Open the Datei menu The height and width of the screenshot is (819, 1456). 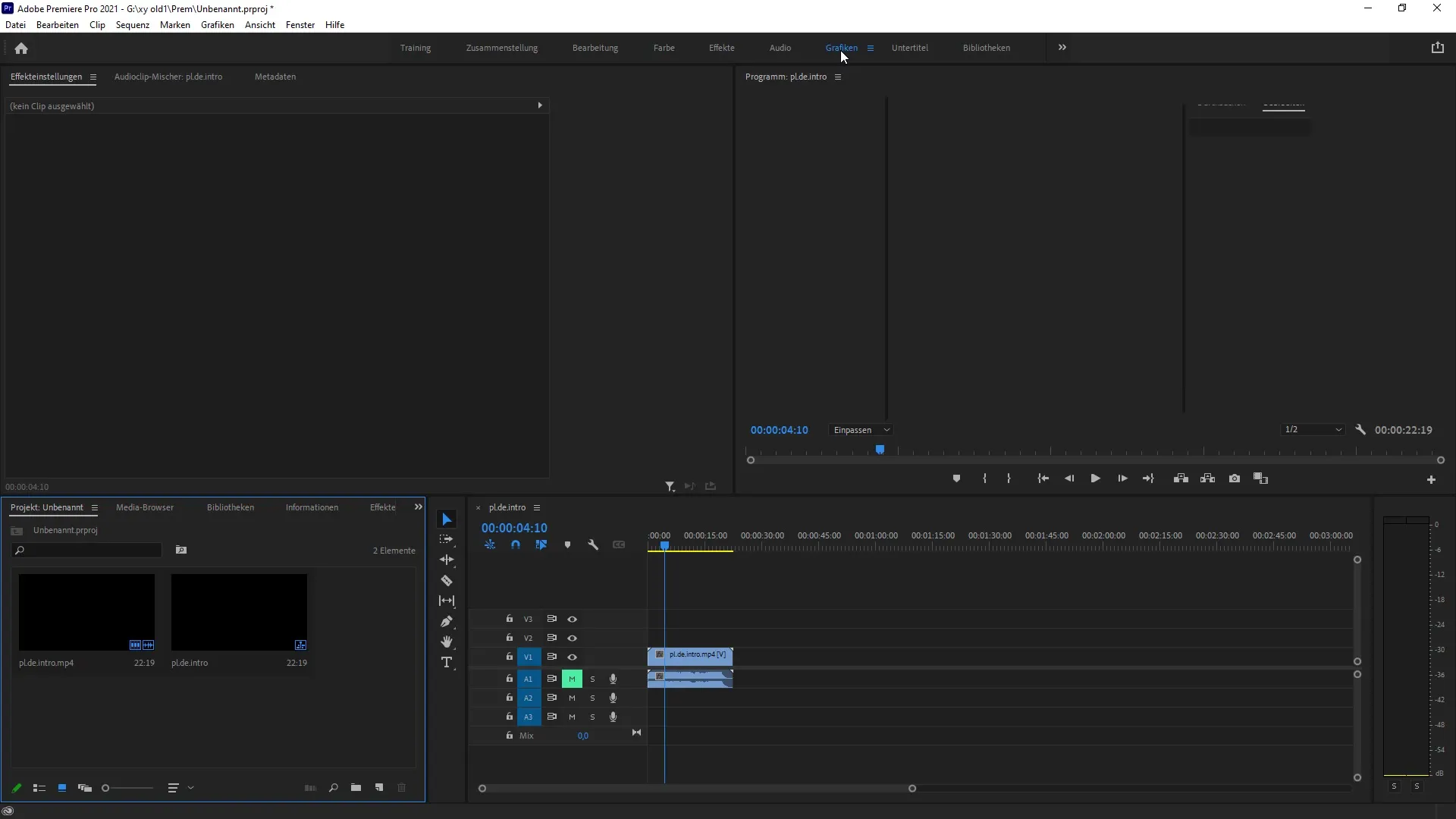pos(15,24)
